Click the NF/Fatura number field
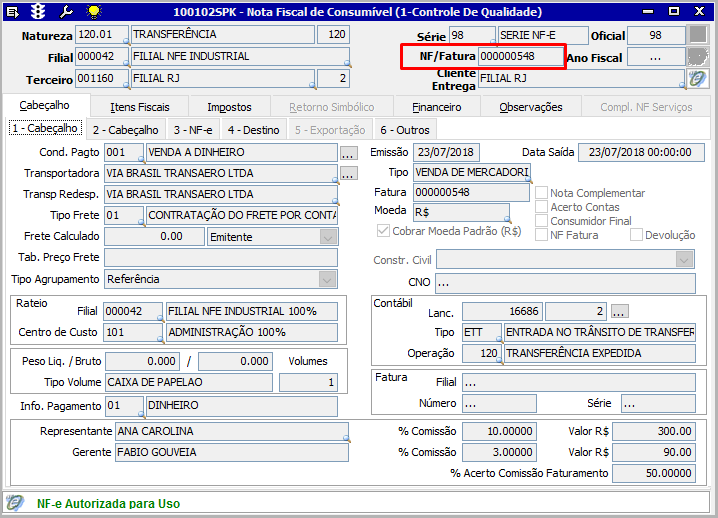Screen dimensions: 718x518 (521, 56)
